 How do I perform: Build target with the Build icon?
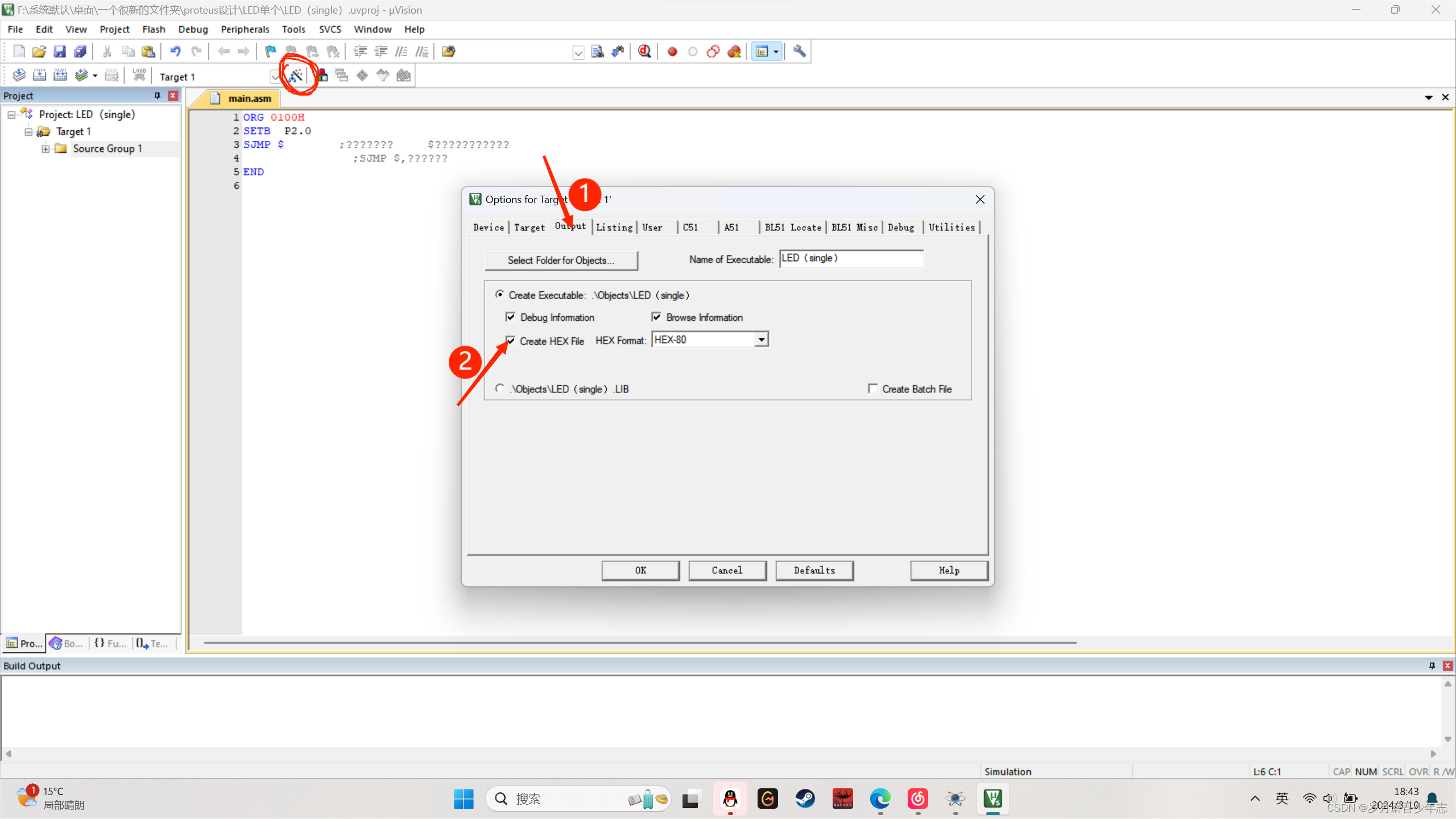[x=39, y=75]
